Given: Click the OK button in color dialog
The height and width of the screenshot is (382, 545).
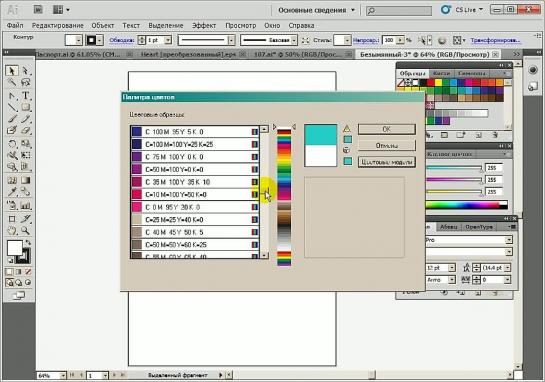Looking at the screenshot, I should (387, 129).
